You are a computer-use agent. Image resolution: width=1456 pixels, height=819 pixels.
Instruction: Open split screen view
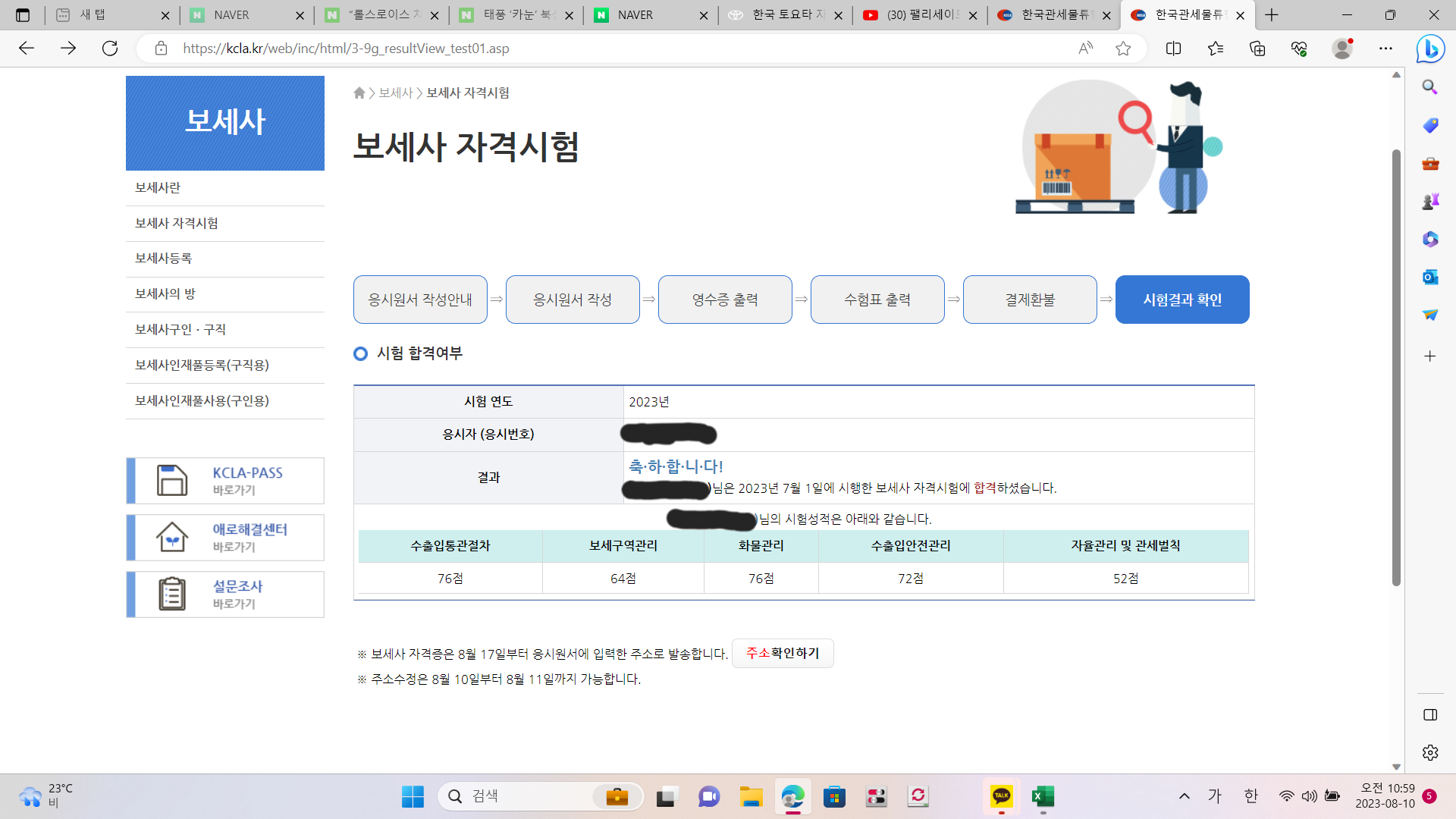click(x=1173, y=49)
